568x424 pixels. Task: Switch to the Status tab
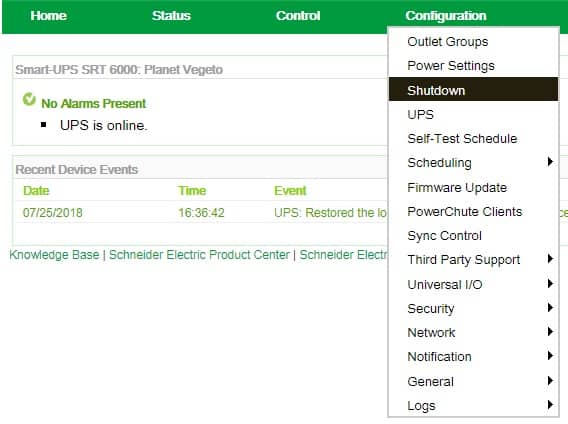171,16
